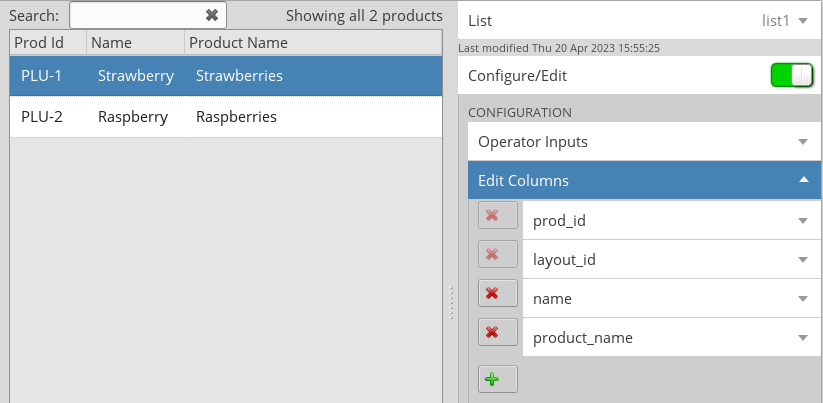Delete the name column using the red X
Viewport: 823px width, 403px height.
(498, 293)
